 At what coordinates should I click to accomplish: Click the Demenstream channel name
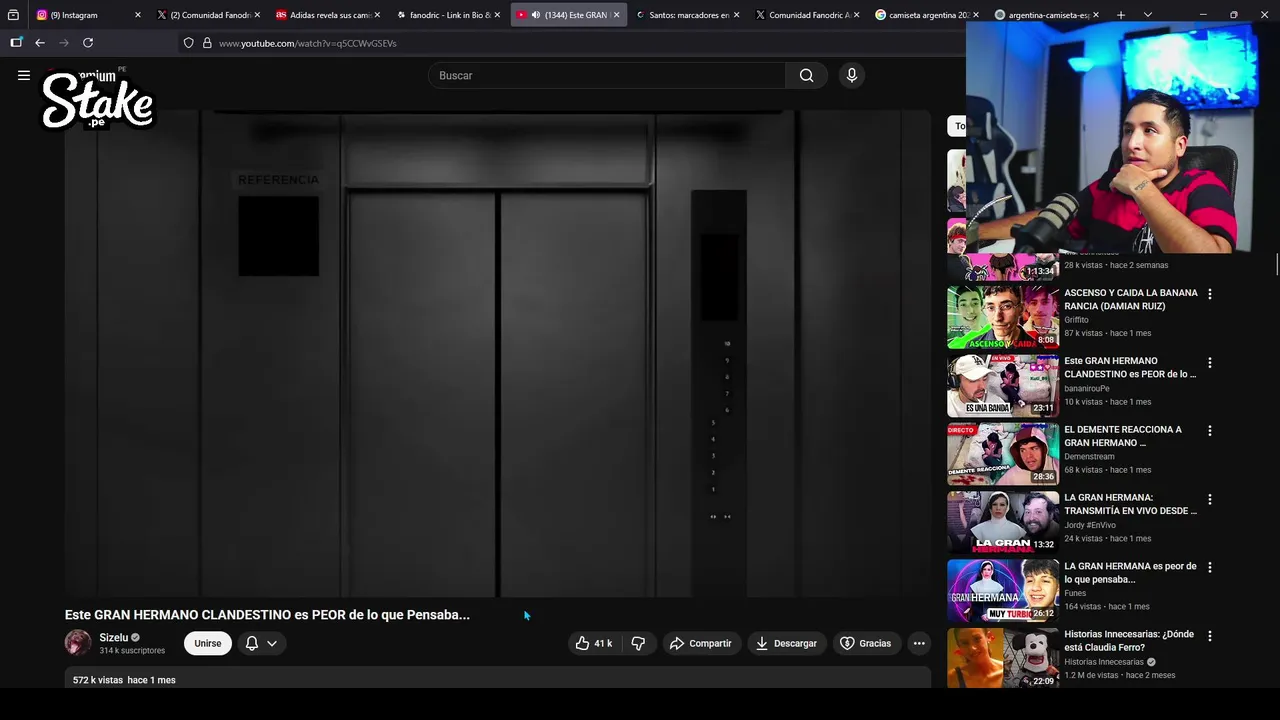coord(1089,456)
